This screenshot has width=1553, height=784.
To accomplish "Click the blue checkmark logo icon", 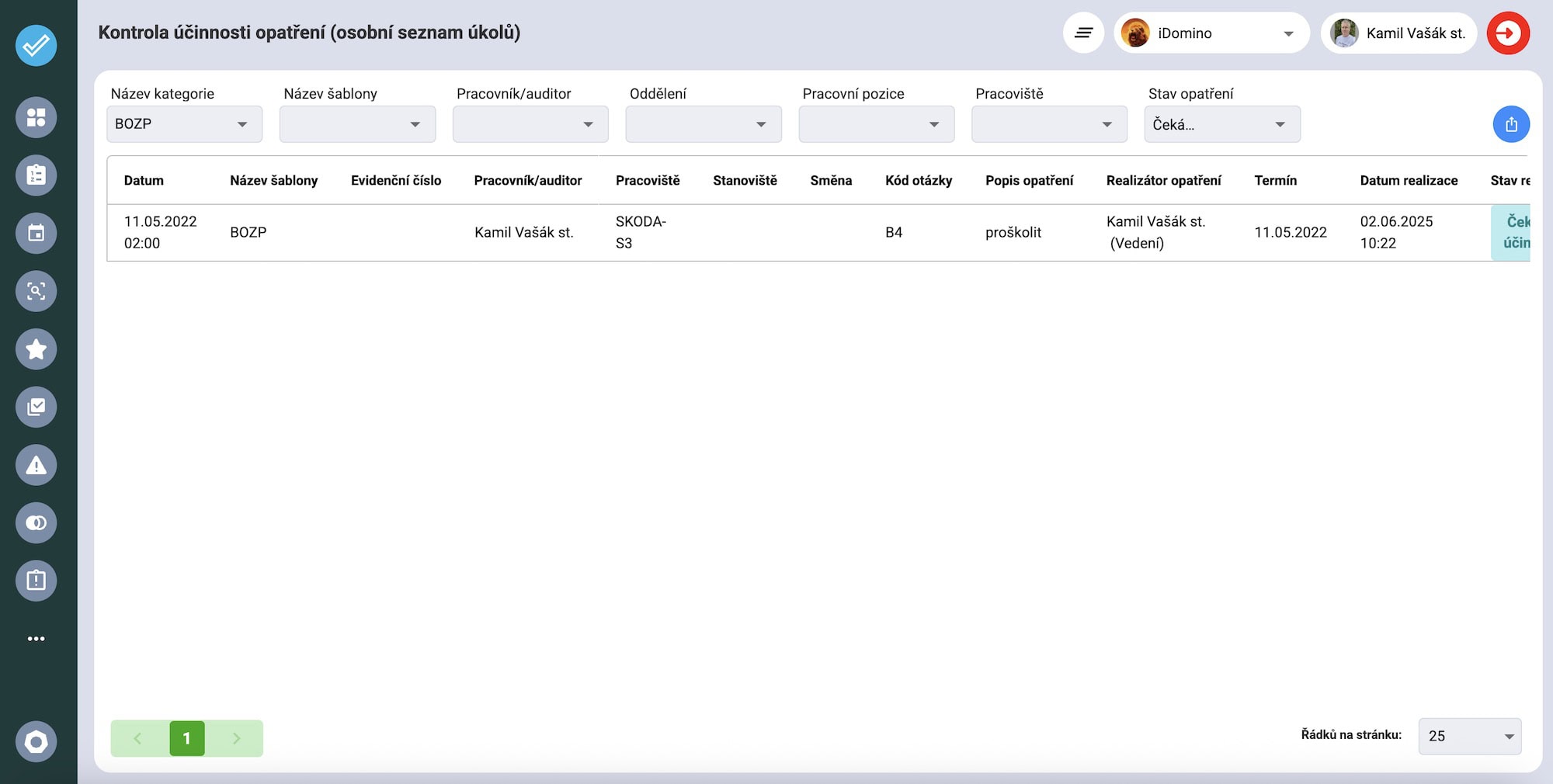I will pyautogui.click(x=36, y=46).
